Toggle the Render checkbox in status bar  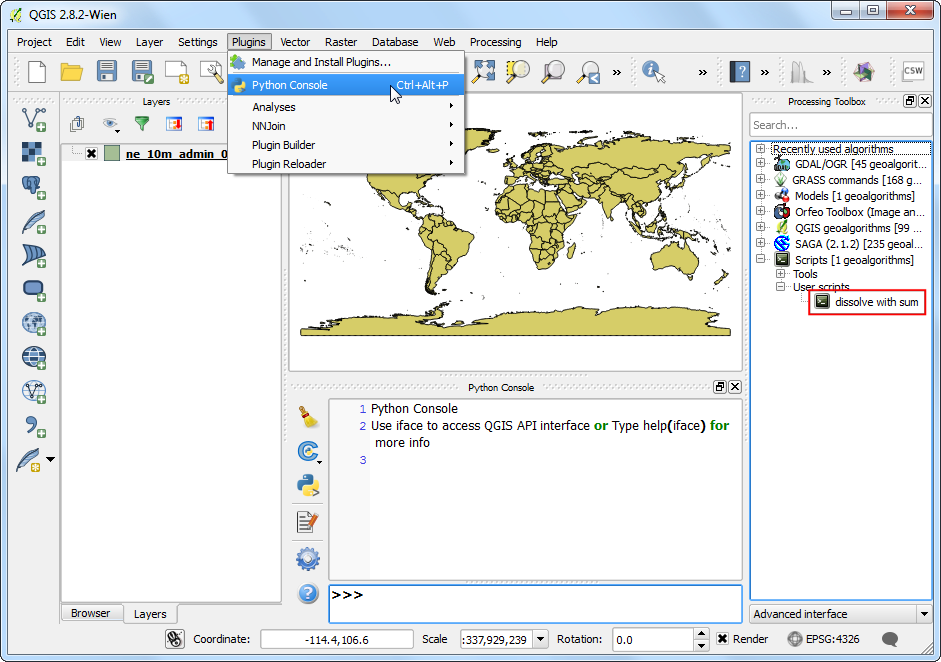tap(723, 639)
